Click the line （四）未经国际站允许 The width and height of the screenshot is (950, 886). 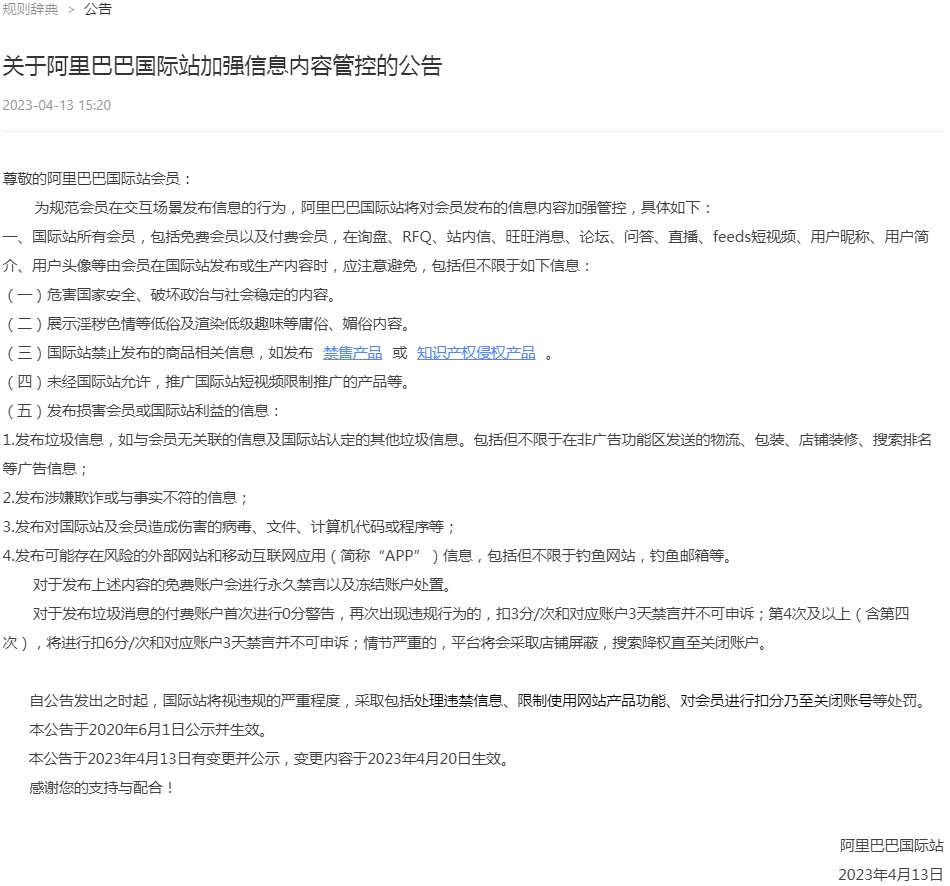207,382
